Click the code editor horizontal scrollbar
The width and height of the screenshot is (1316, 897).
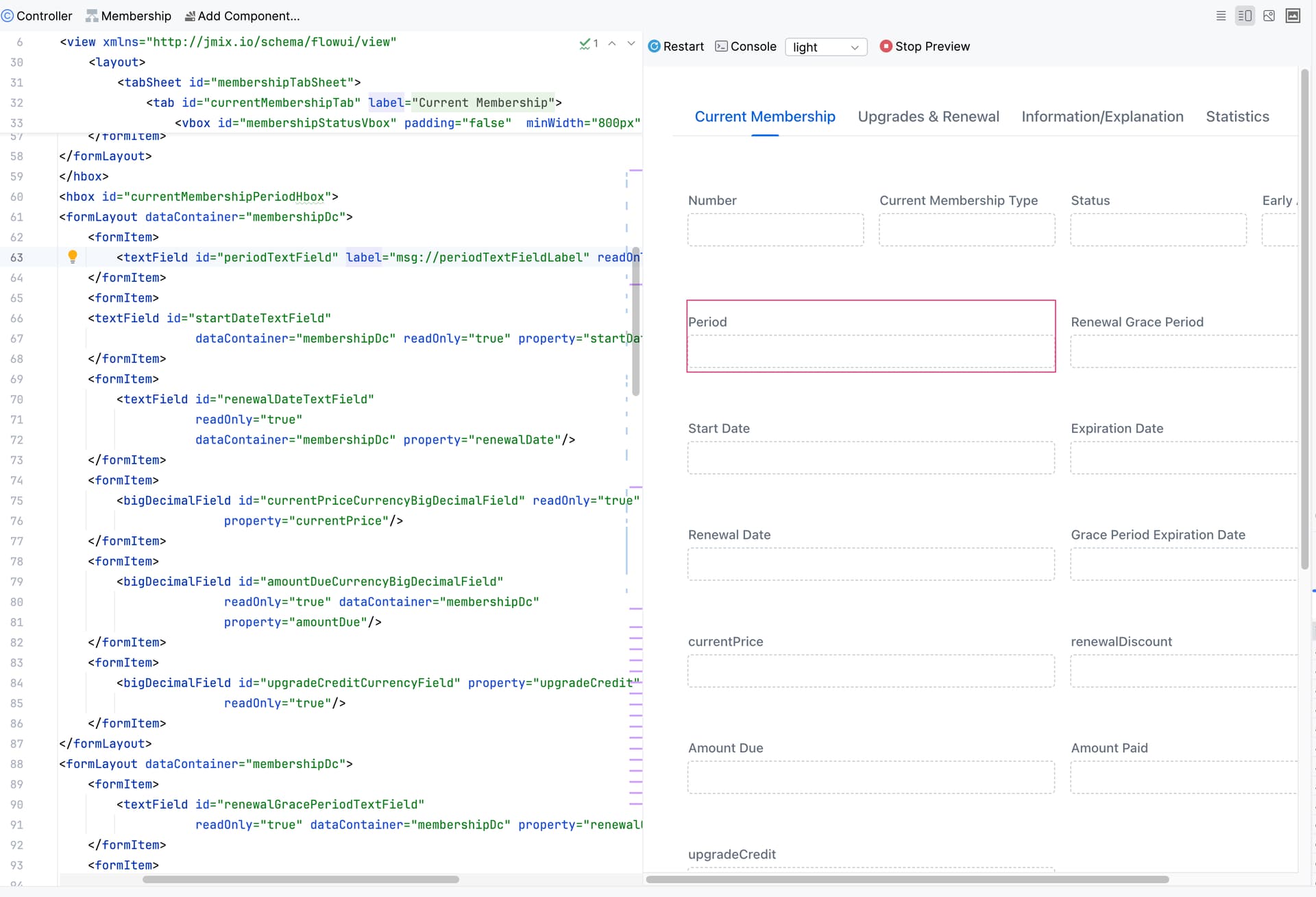tap(301, 879)
